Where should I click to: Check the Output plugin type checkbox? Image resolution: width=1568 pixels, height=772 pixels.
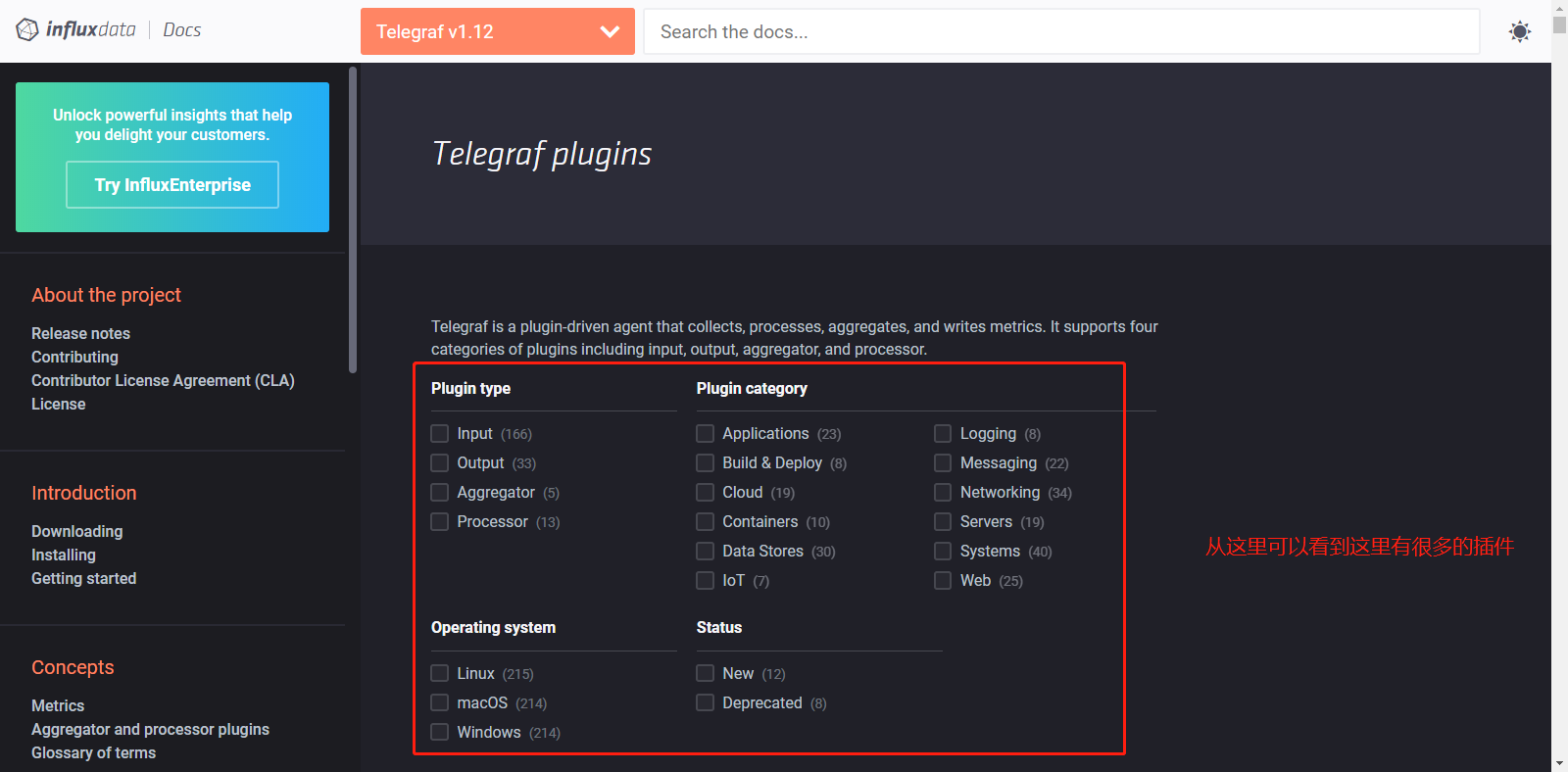[440, 462]
